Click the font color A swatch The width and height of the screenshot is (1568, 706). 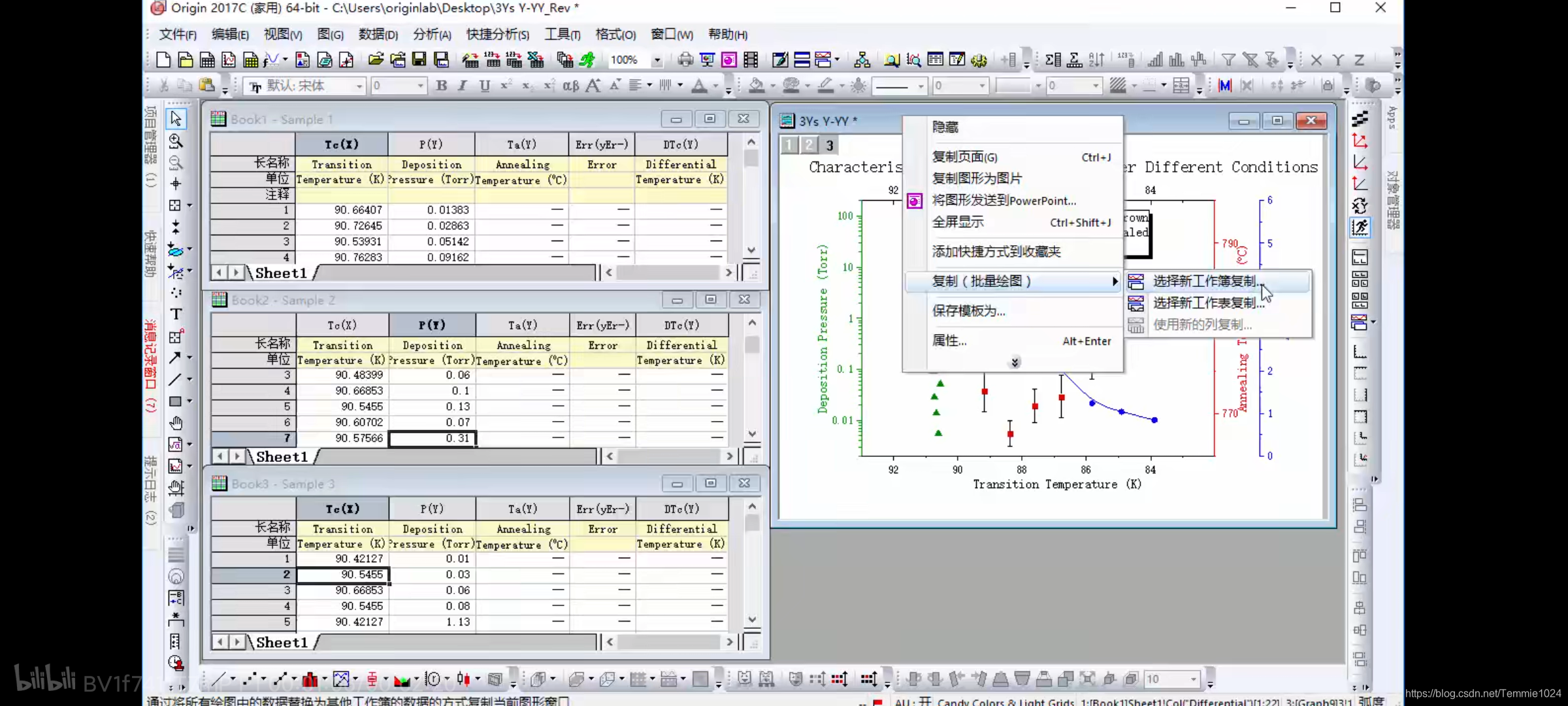699,86
